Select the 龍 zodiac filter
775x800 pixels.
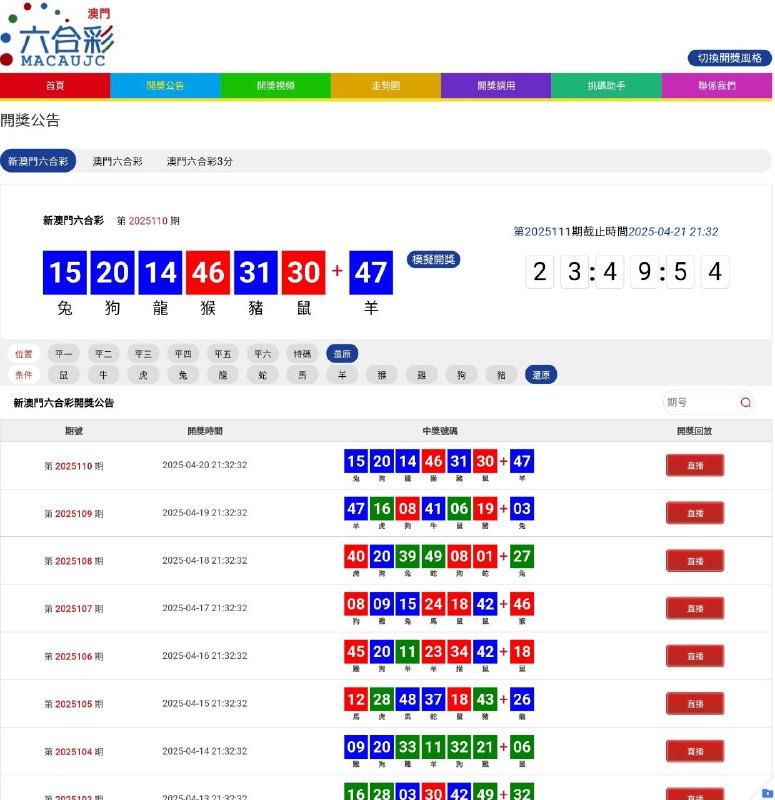tap(222, 375)
